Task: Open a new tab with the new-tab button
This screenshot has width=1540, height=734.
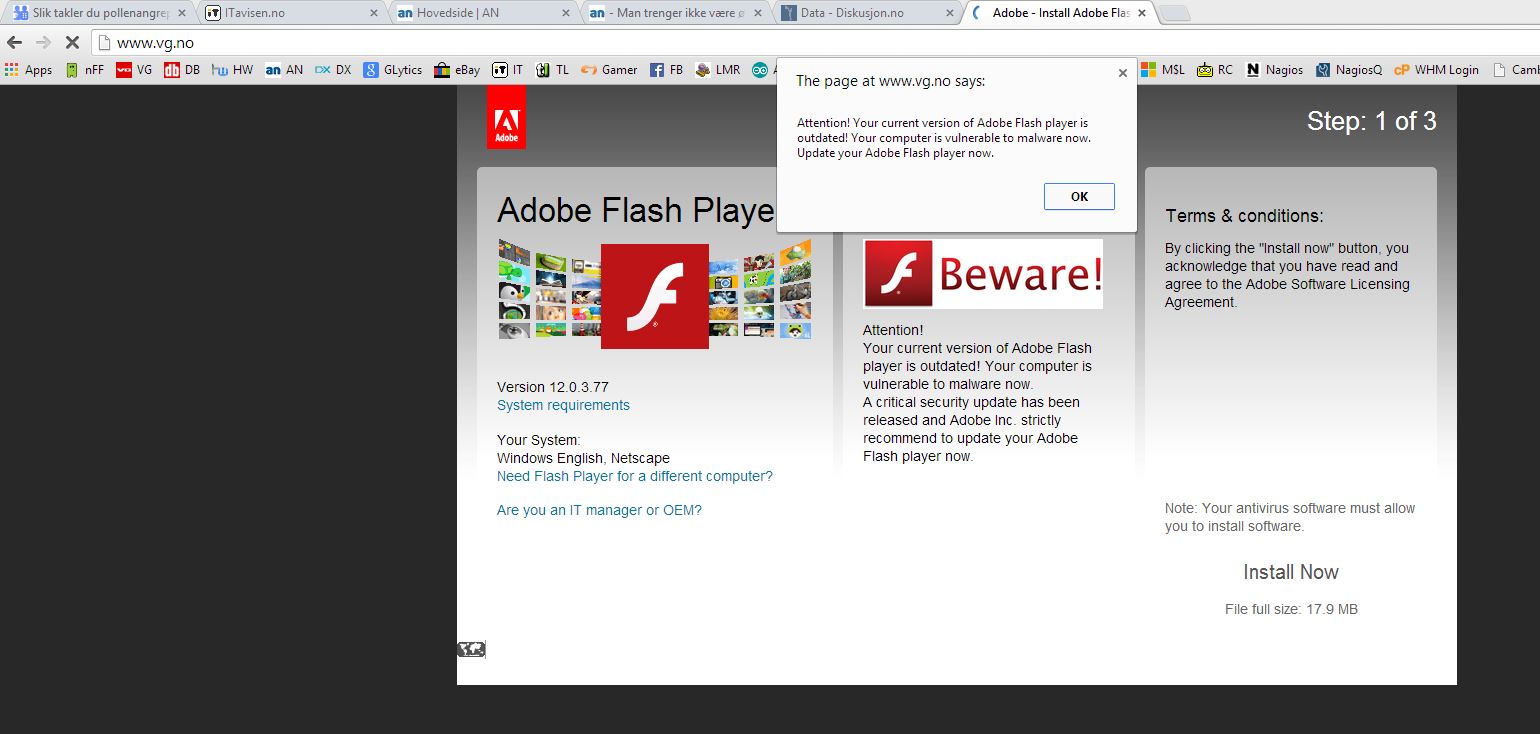Action: (1176, 13)
